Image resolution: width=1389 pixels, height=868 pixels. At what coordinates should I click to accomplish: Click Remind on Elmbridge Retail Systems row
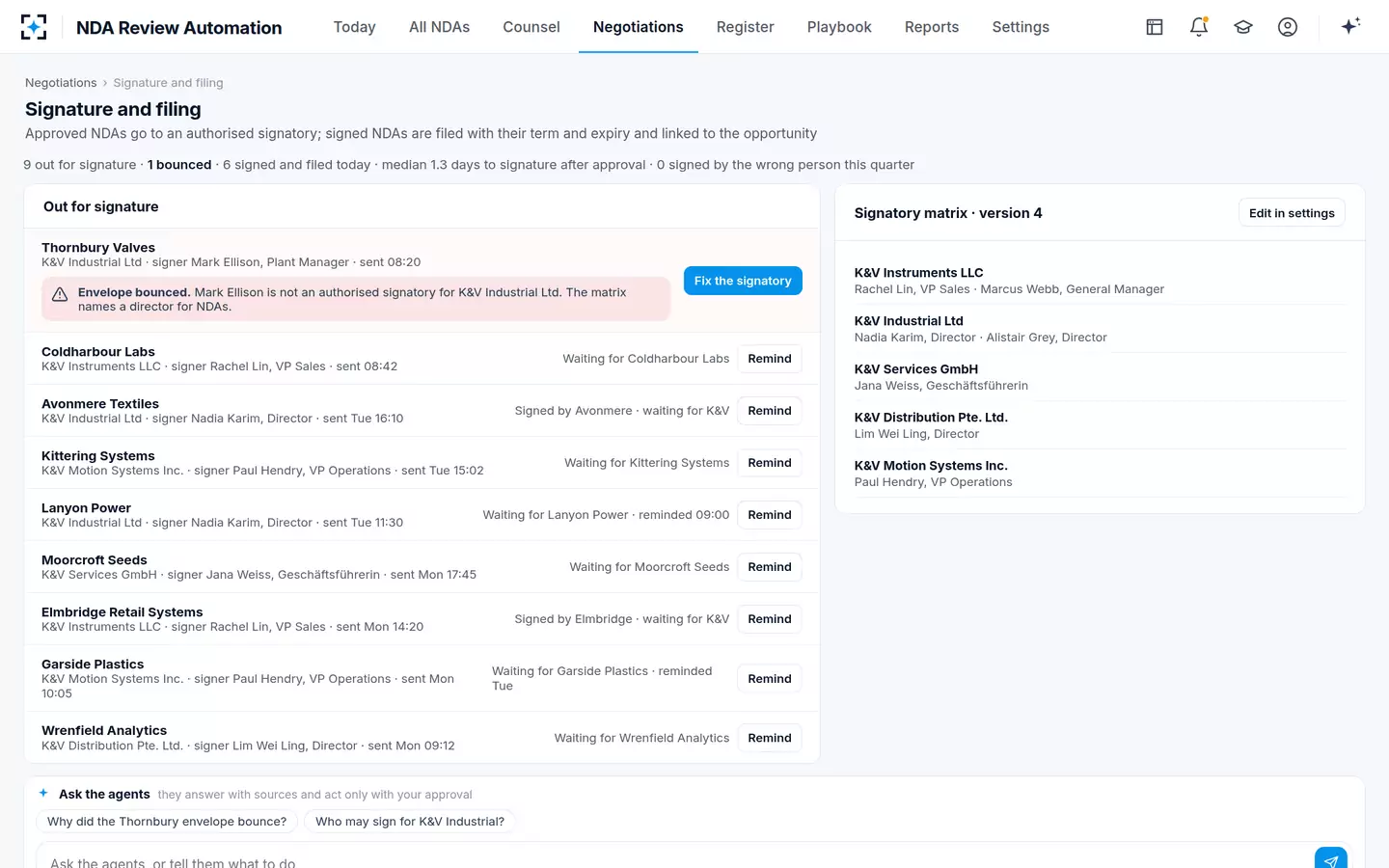point(770,619)
